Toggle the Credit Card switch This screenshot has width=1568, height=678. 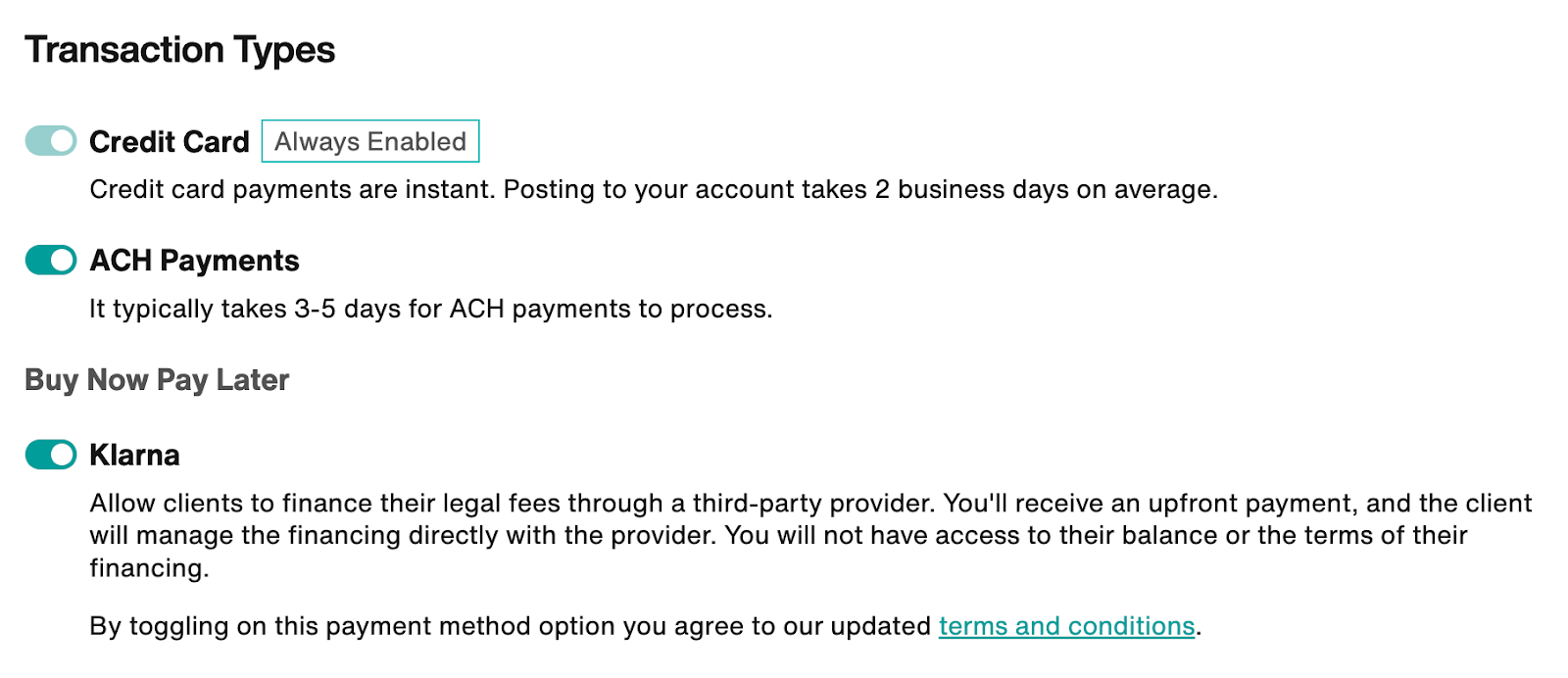click(x=51, y=141)
